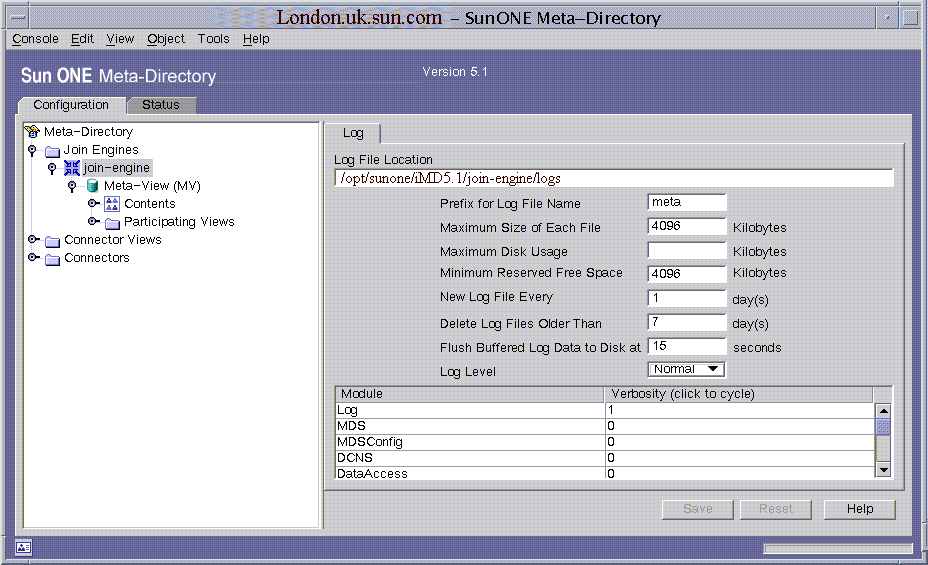Click the module table scrollbar thumb
The width and height of the screenshot is (928, 565).
[x=883, y=427]
